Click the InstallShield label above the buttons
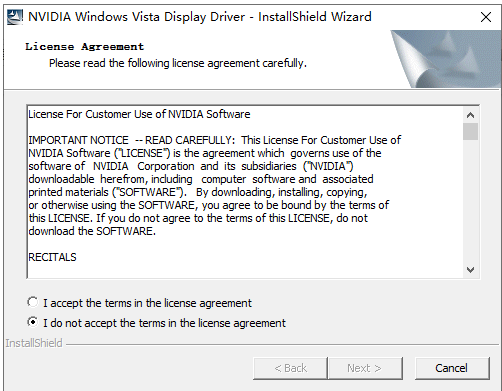Screen dimensions: 502x391 tap(34, 343)
